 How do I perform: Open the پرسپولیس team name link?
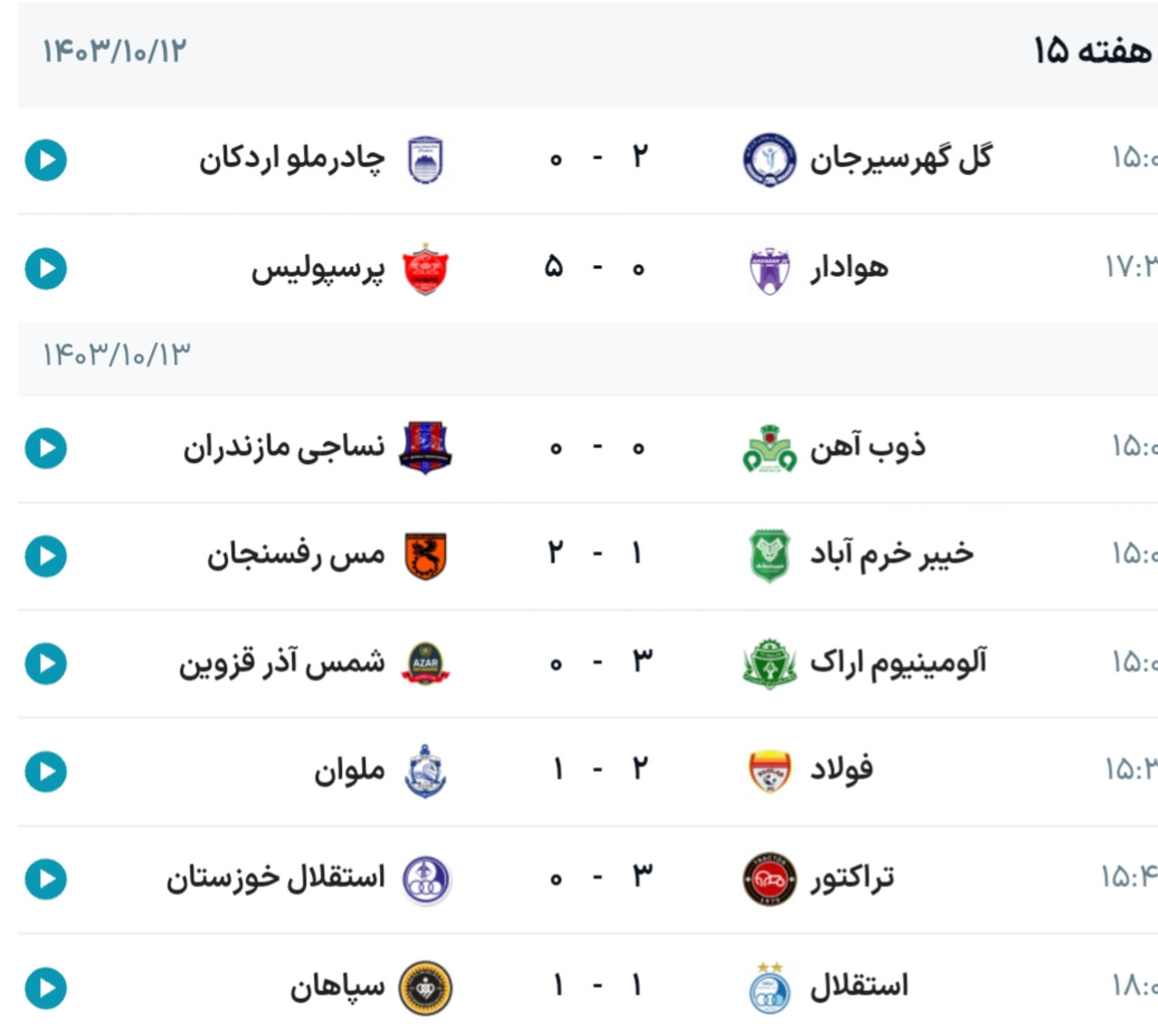[318, 269]
